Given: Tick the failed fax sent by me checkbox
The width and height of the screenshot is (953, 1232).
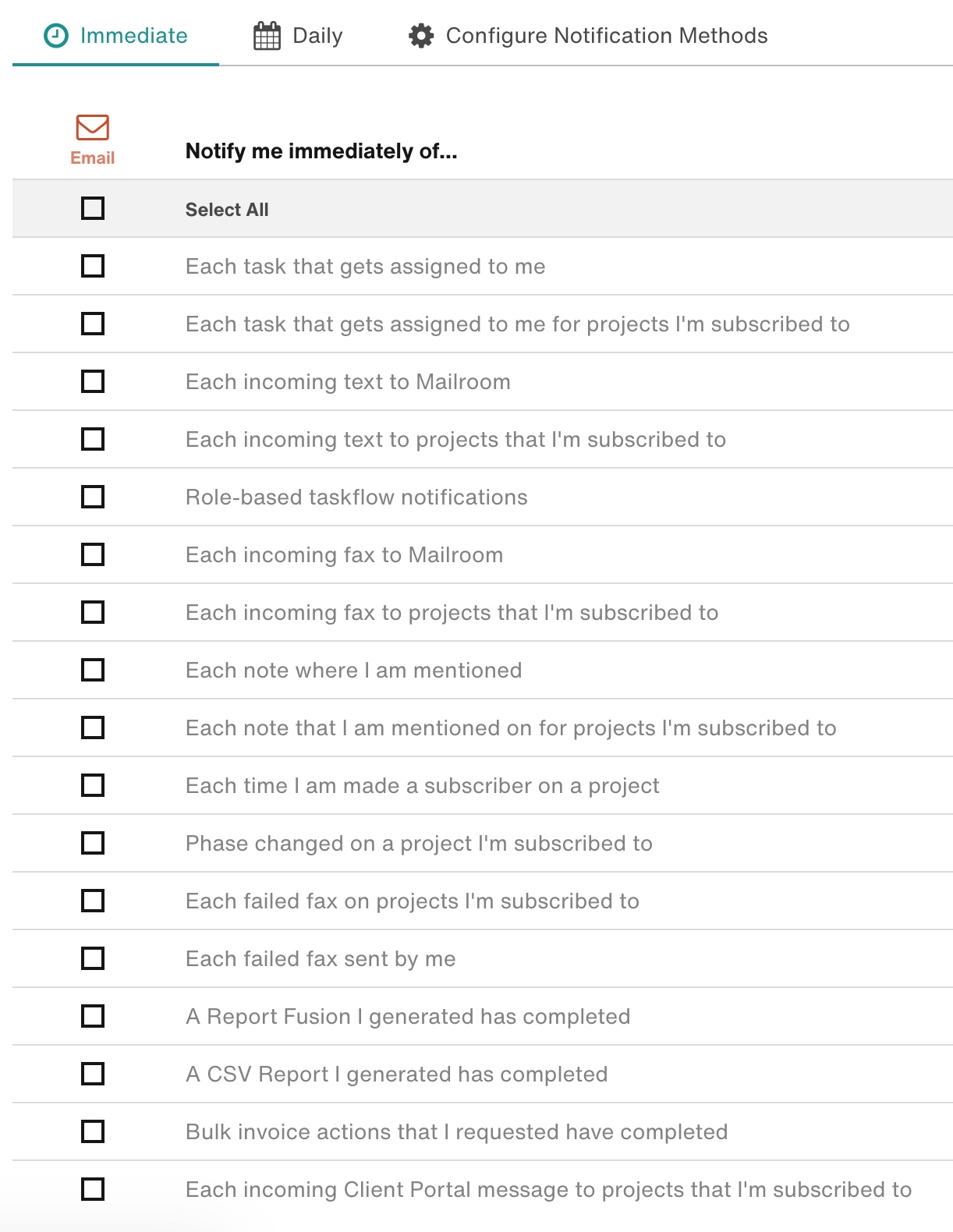Looking at the screenshot, I should point(93,958).
